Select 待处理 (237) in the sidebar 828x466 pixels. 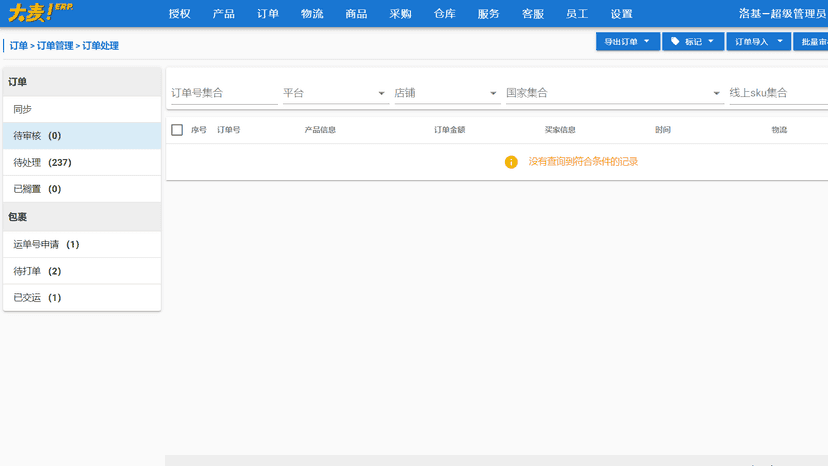coord(82,162)
